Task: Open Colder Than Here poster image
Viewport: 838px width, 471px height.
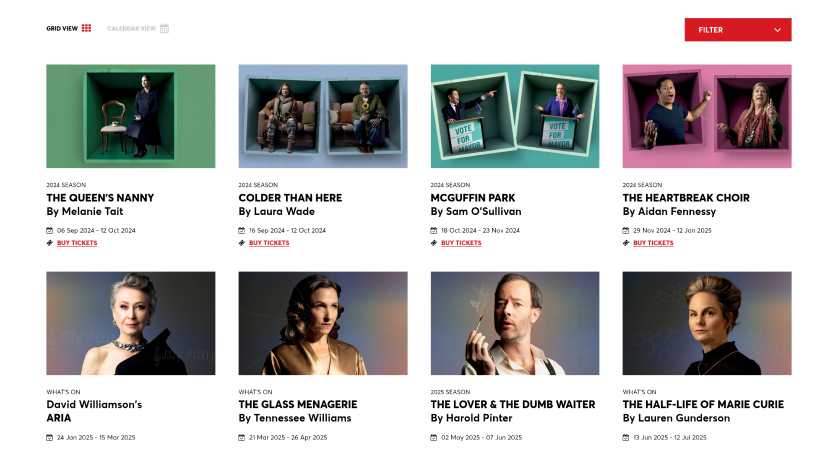Action: point(323,116)
